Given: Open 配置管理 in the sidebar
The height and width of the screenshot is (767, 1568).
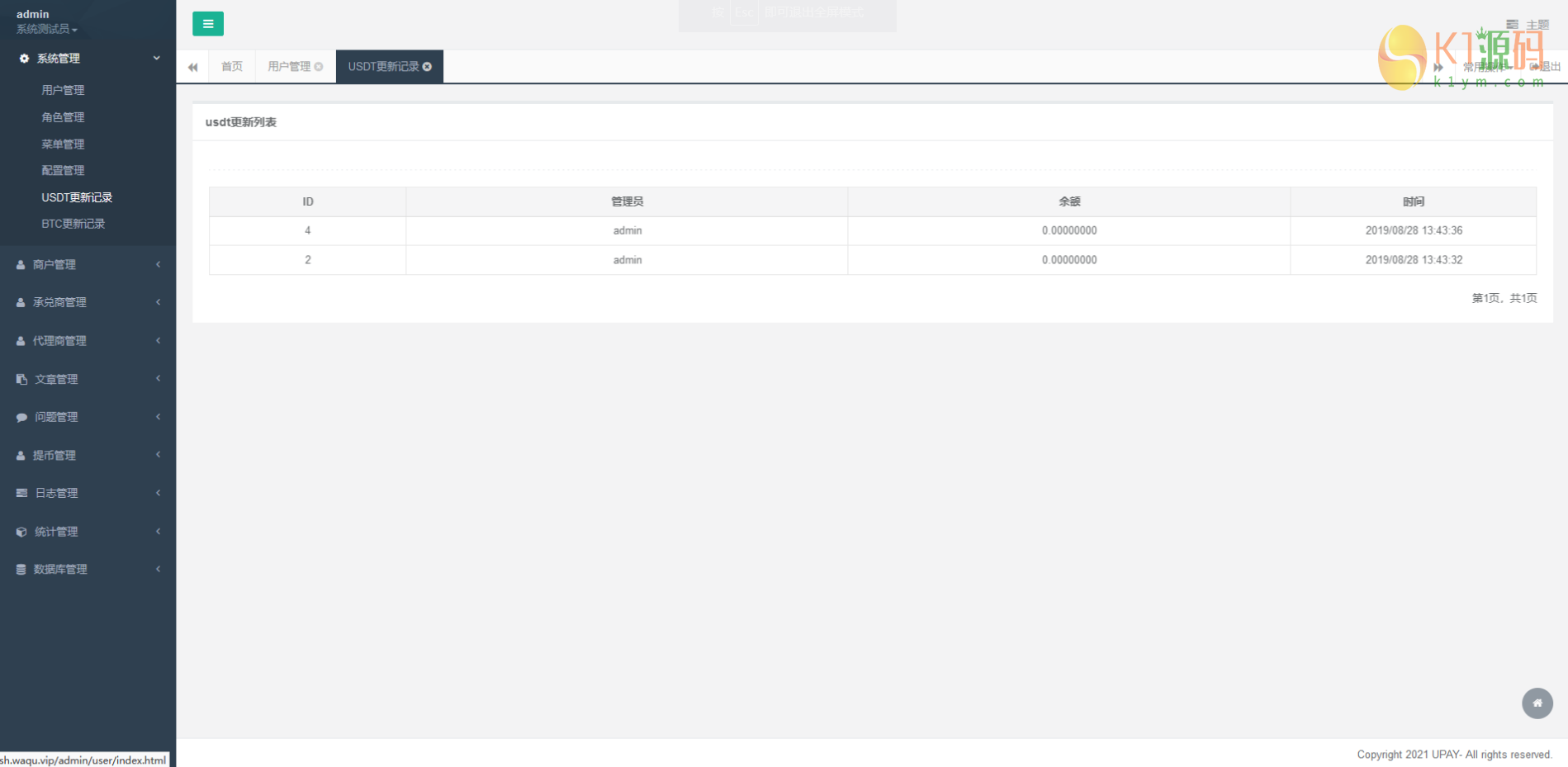Looking at the screenshot, I should 64,170.
